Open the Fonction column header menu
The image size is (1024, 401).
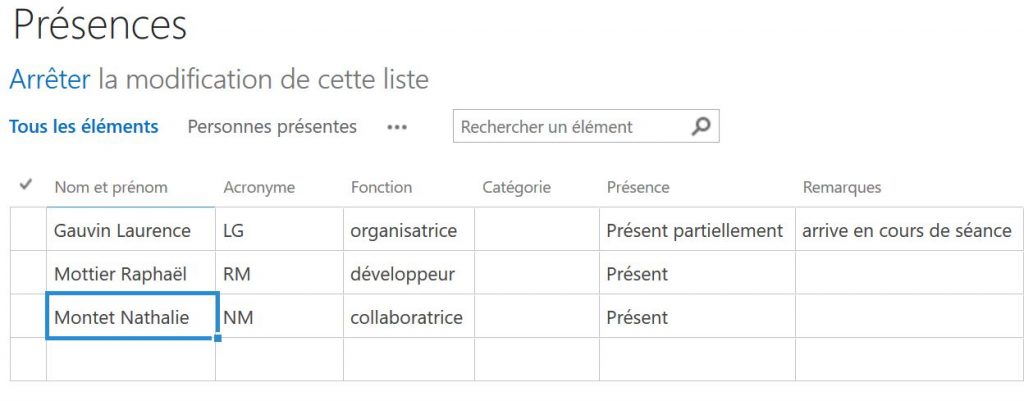381,187
